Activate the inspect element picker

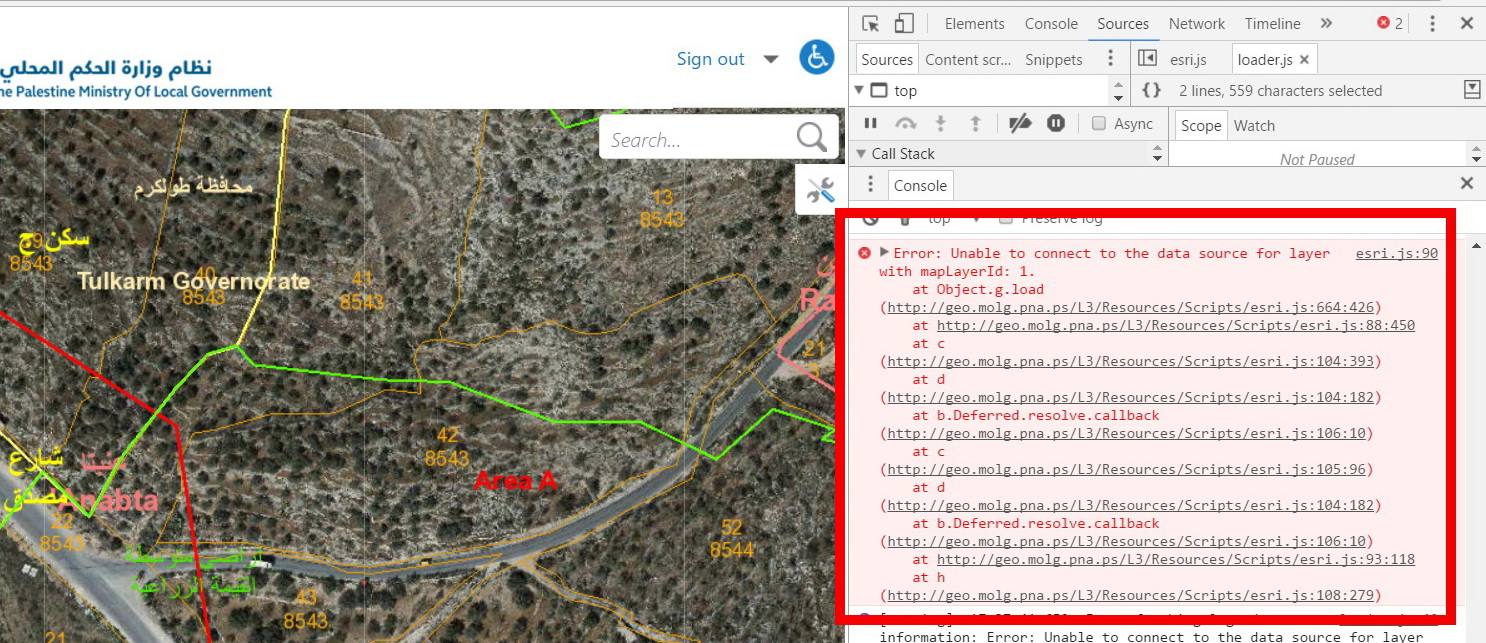870,24
